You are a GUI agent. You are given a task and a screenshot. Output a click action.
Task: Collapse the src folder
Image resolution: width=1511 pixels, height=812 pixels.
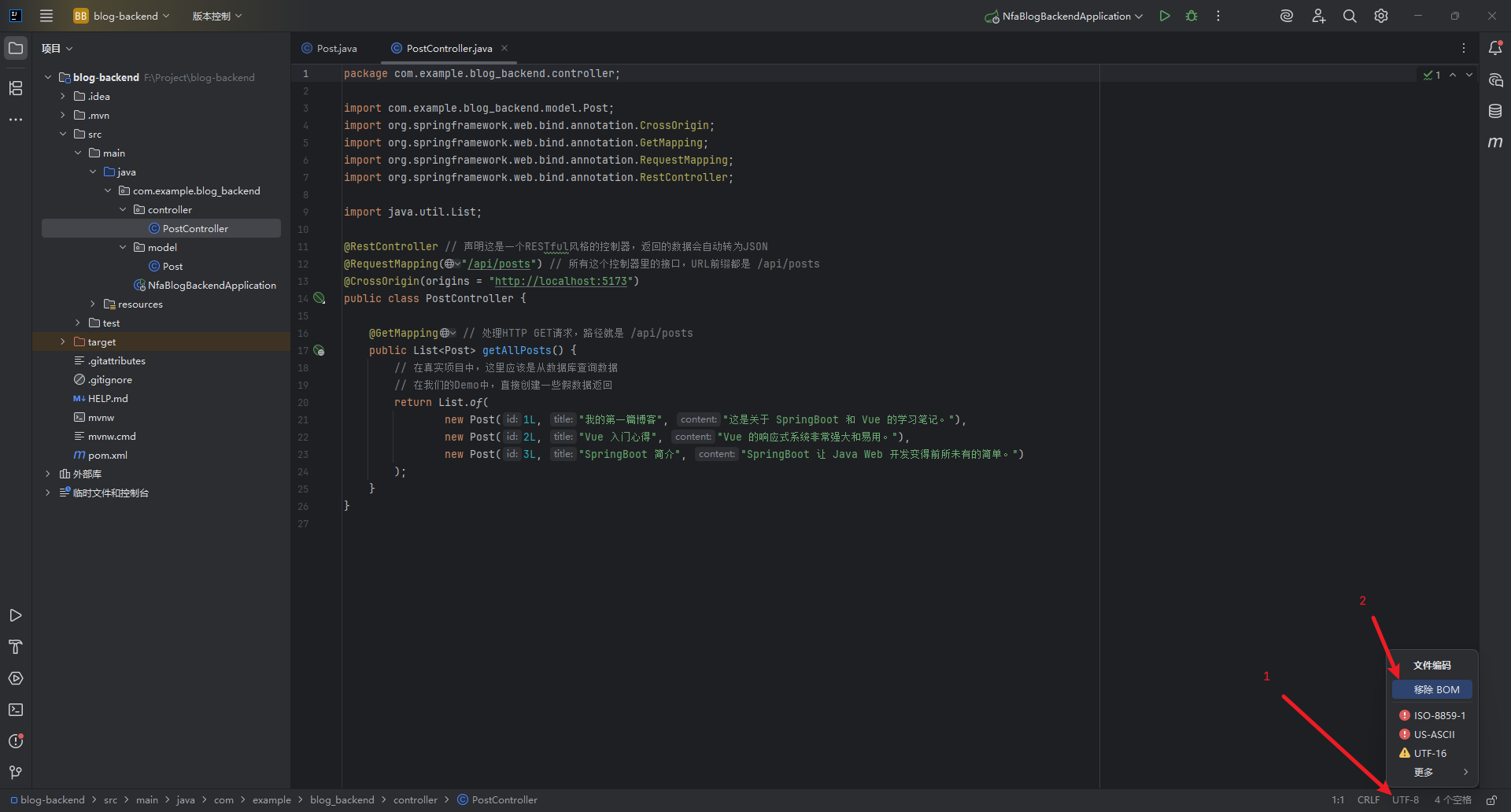pyautogui.click(x=63, y=134)
